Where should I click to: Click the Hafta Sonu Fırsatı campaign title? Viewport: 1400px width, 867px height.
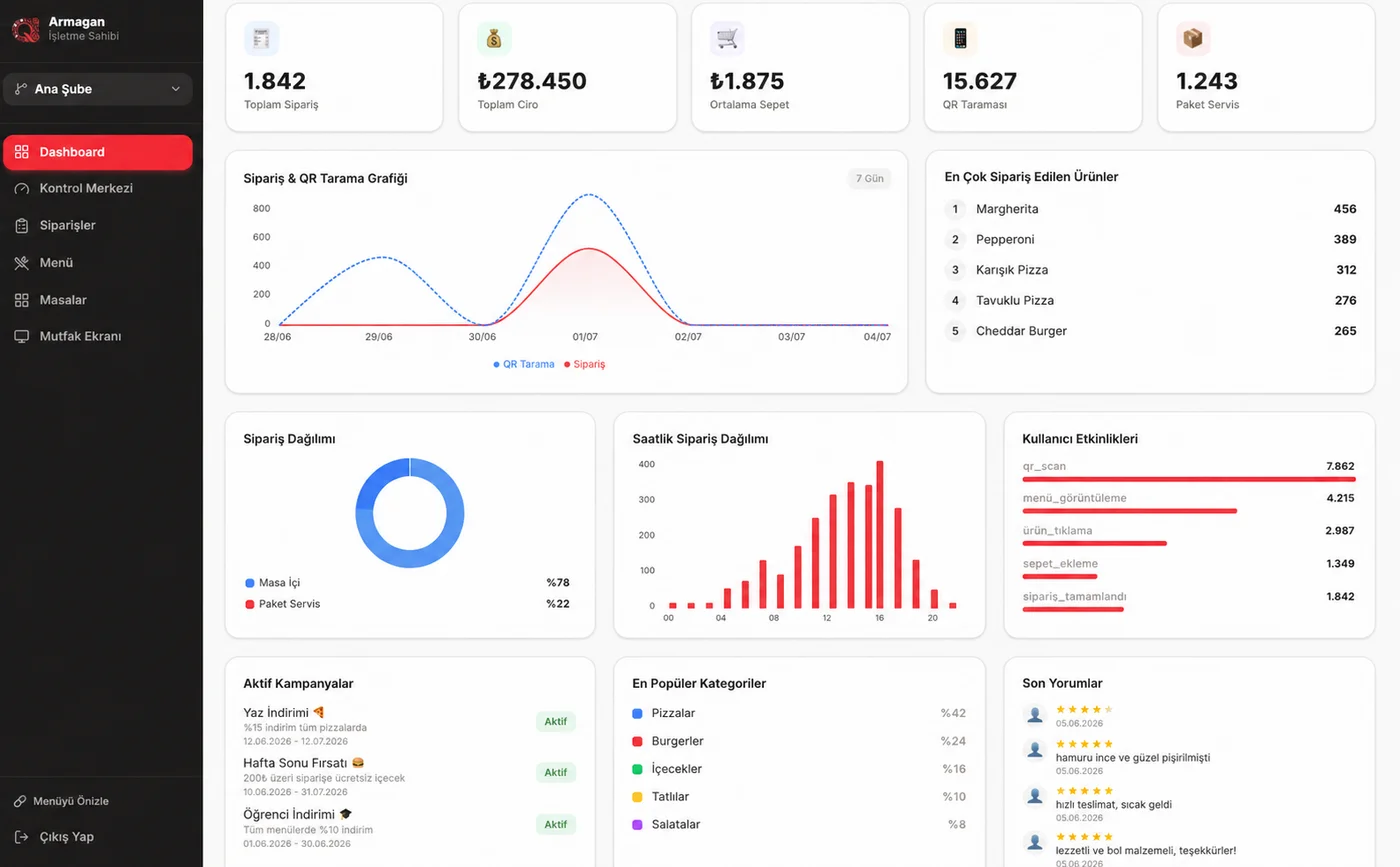click(303, 763)
